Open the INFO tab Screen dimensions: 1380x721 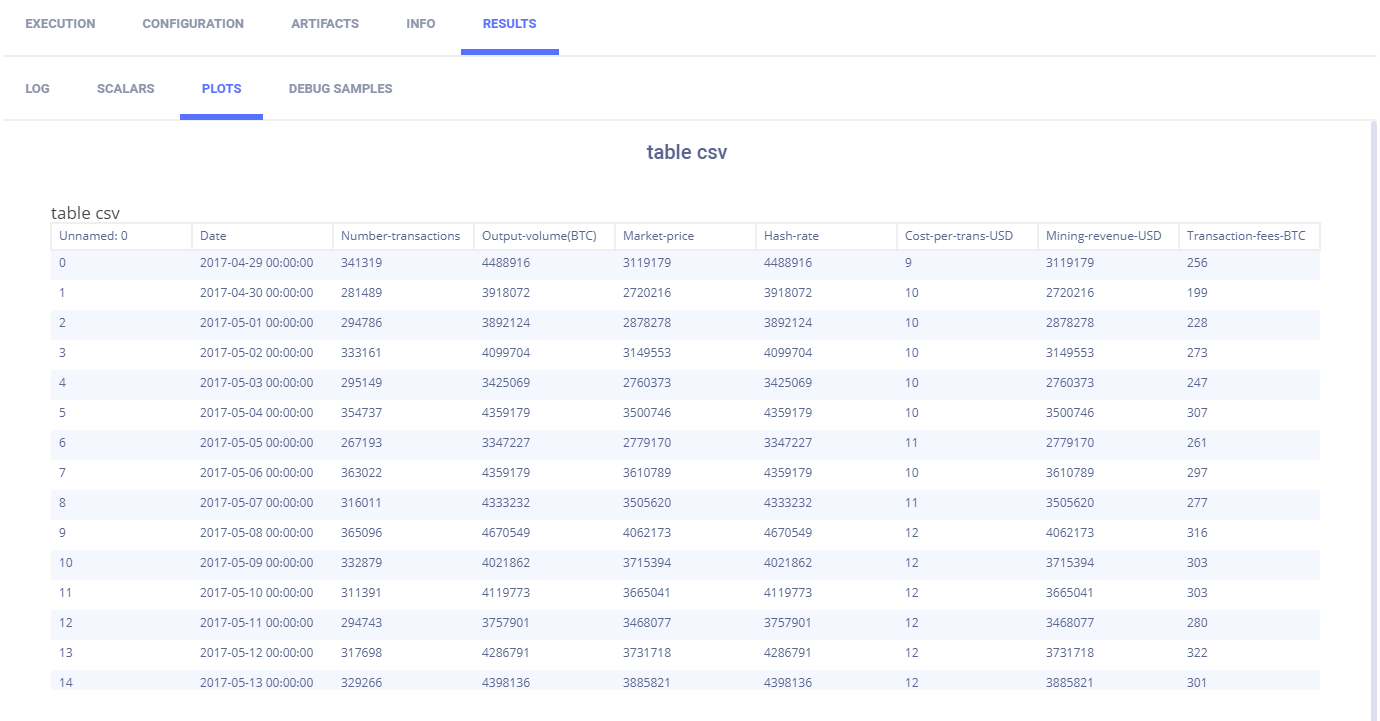(x=421, y=24)
